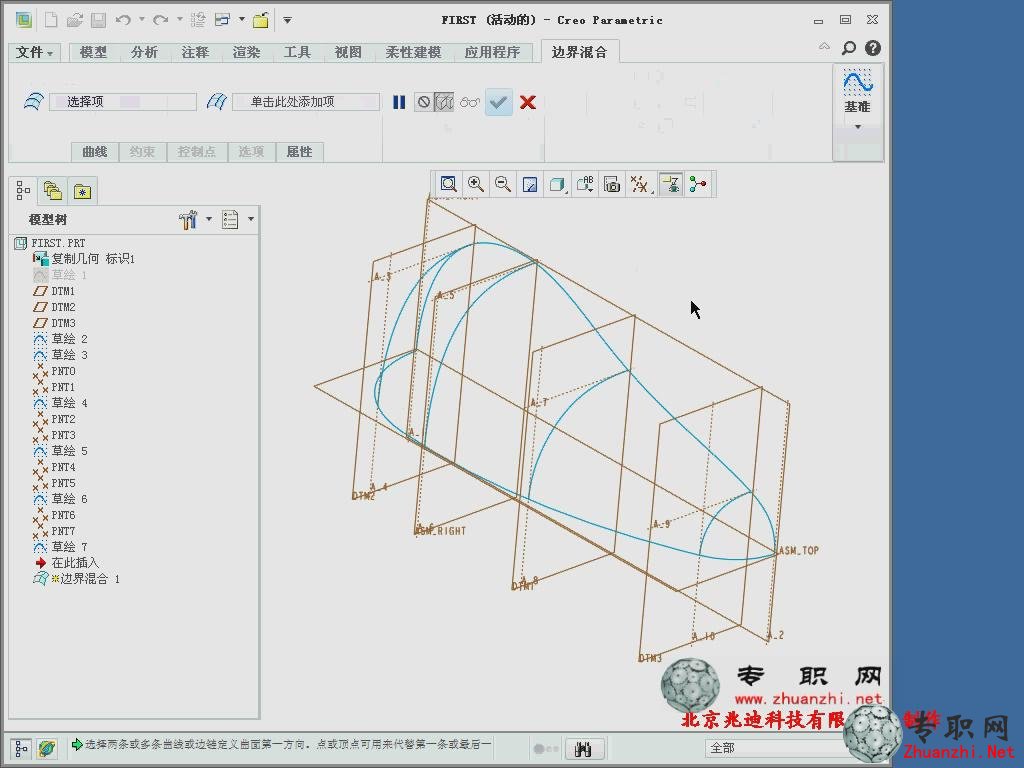The height and width of the screenshot is (768, 1024).
Task: Click the 单击此处添加项 second direction field
Action: point(306,102)
